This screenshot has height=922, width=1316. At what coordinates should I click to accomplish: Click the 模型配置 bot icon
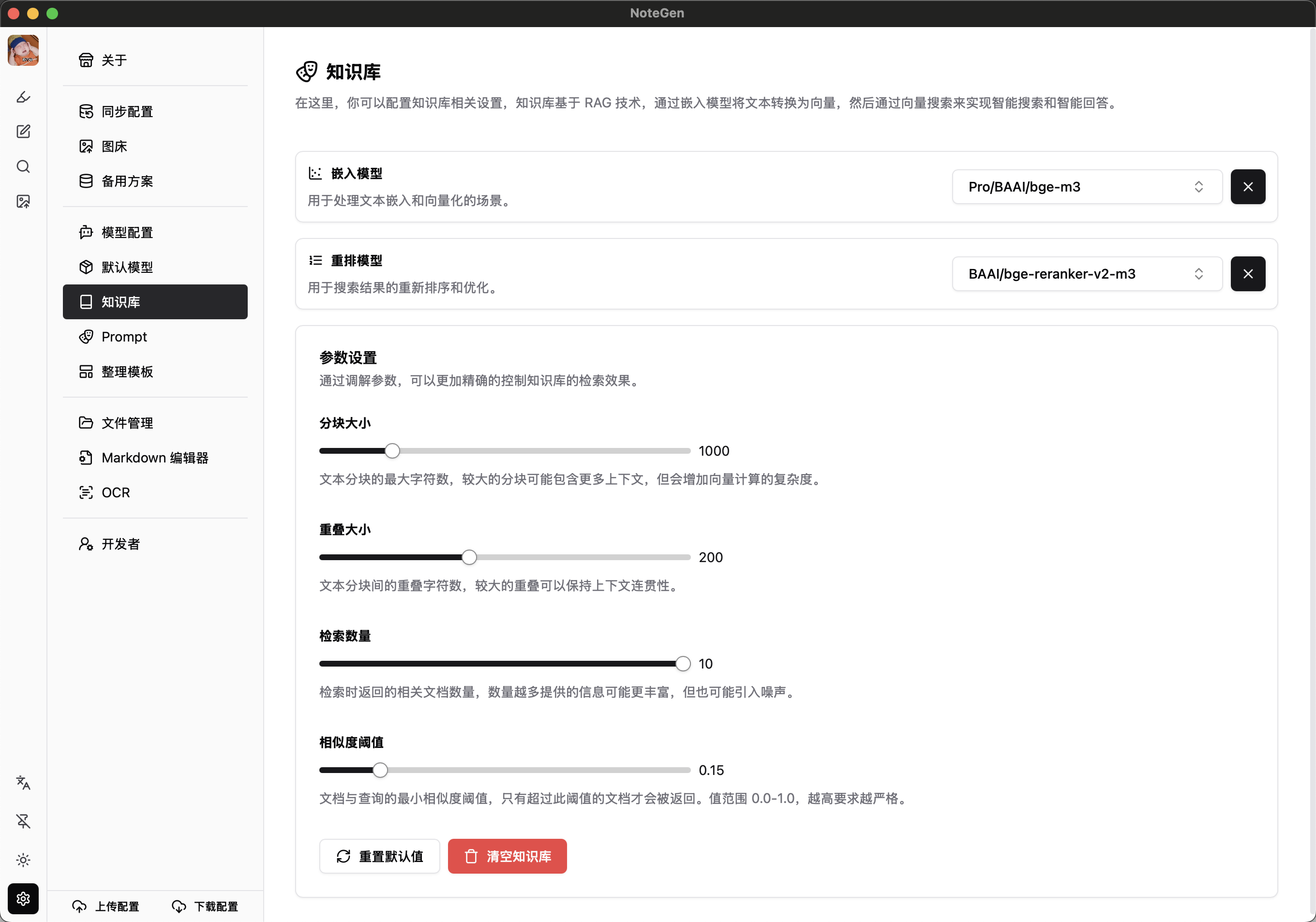[x=86, y=232]
